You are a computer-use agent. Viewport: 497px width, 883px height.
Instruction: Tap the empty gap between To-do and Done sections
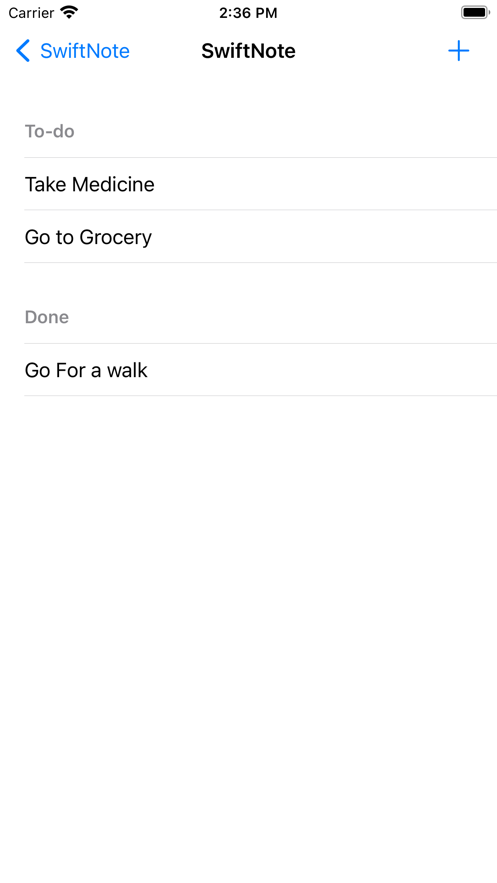[x=248, y=282]
